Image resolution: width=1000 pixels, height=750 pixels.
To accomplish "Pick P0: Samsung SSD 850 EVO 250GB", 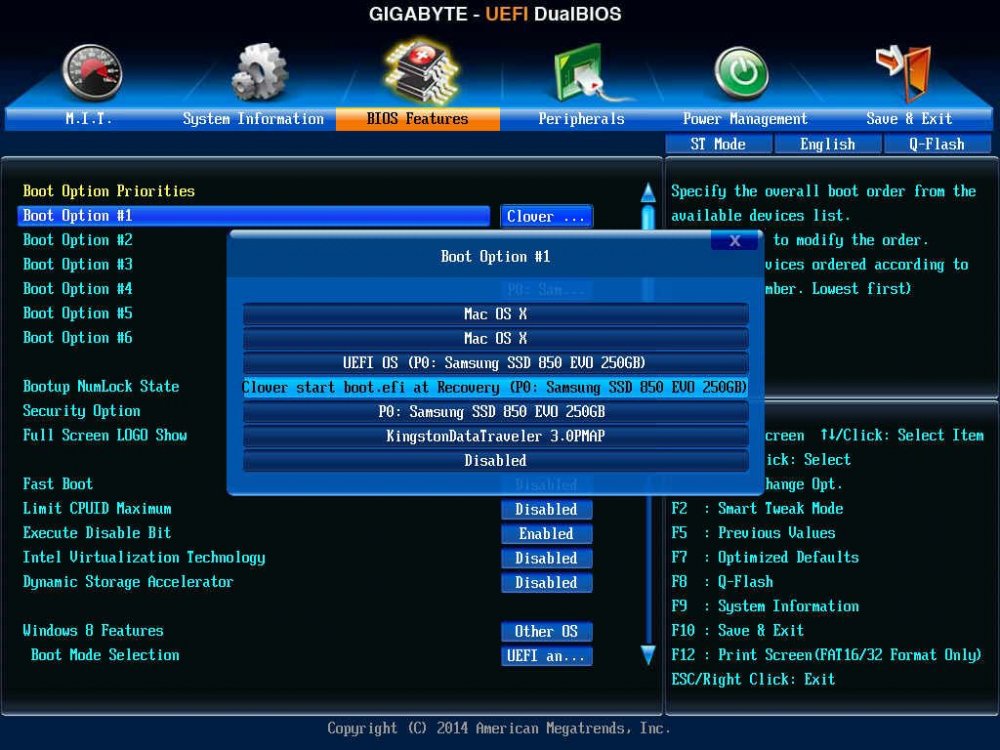I will [496, 411].
